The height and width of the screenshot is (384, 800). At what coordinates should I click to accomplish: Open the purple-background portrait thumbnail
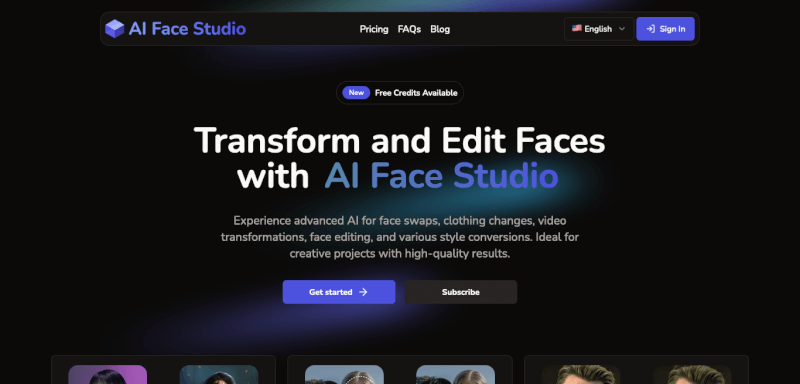[x=108, y=374]
